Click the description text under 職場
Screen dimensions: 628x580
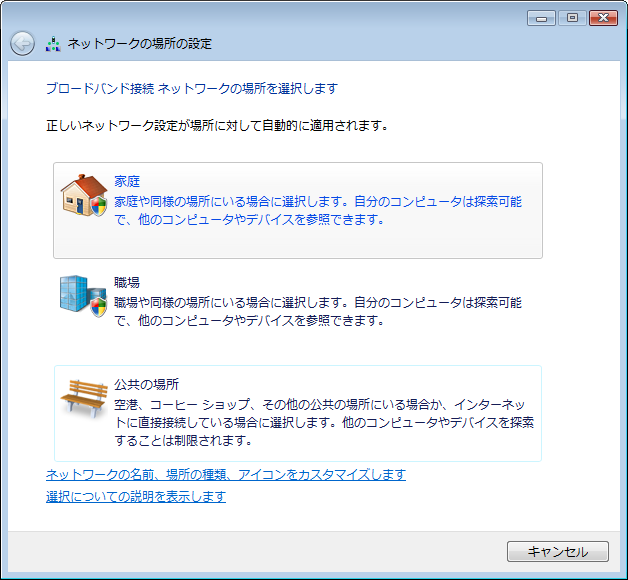tap(318, 311)
